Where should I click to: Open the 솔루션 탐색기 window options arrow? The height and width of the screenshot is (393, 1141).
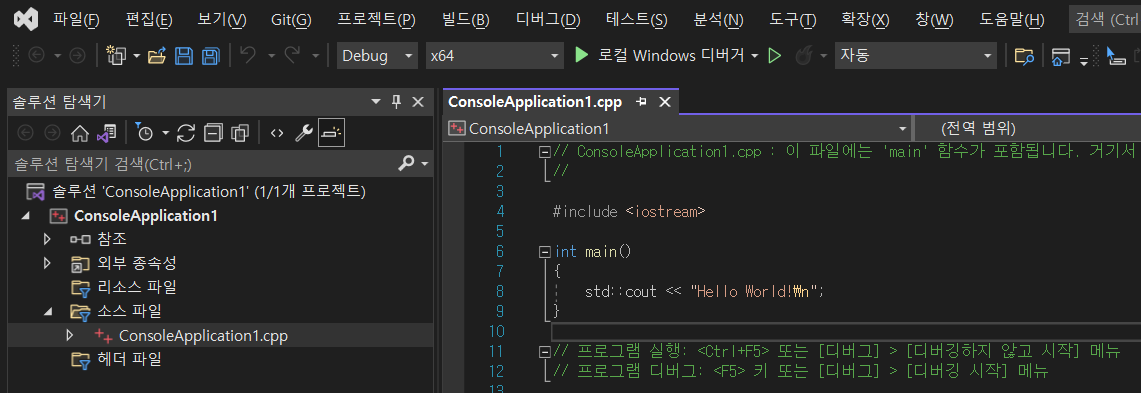pyautogui.click(x=375, y=103)
